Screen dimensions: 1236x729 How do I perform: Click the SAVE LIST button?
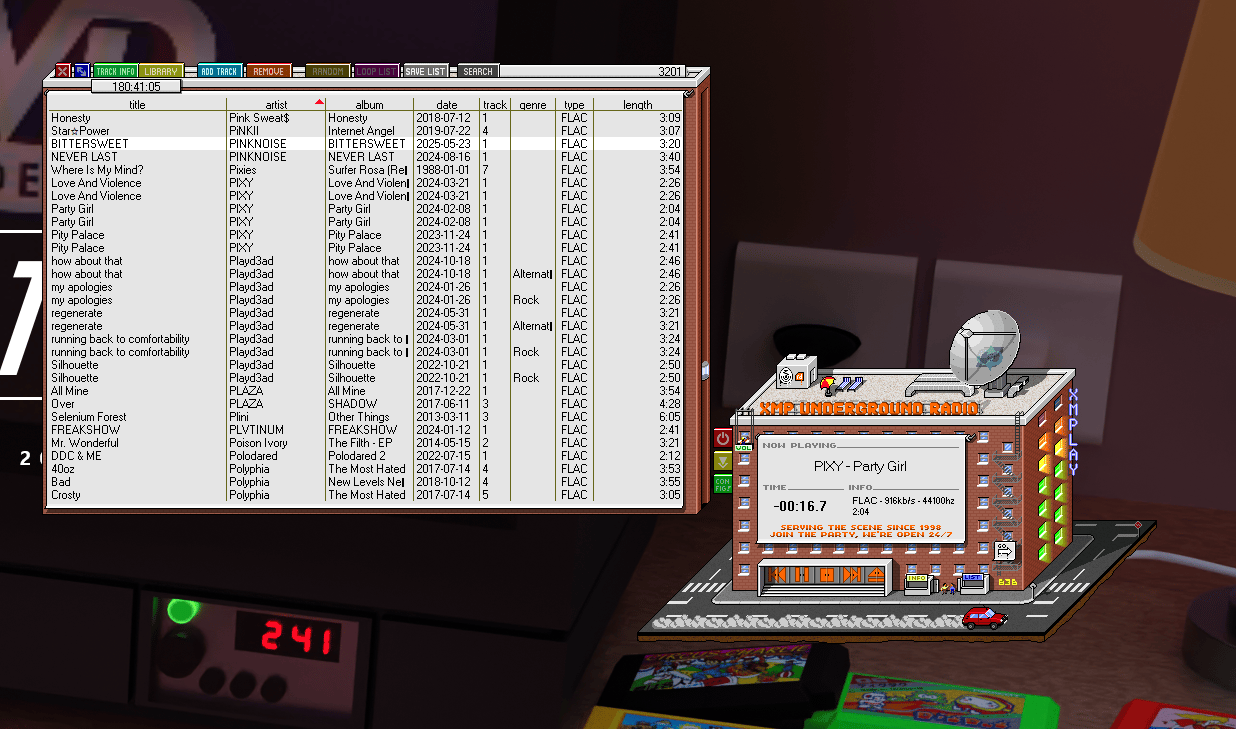click(425, 72)
